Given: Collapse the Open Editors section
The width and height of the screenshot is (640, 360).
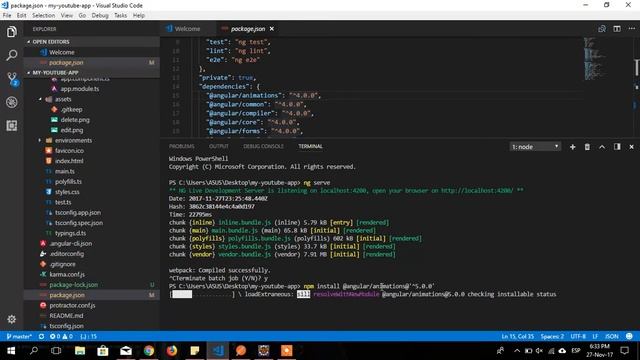Looking at the screenshot, I should coord(92,42).
